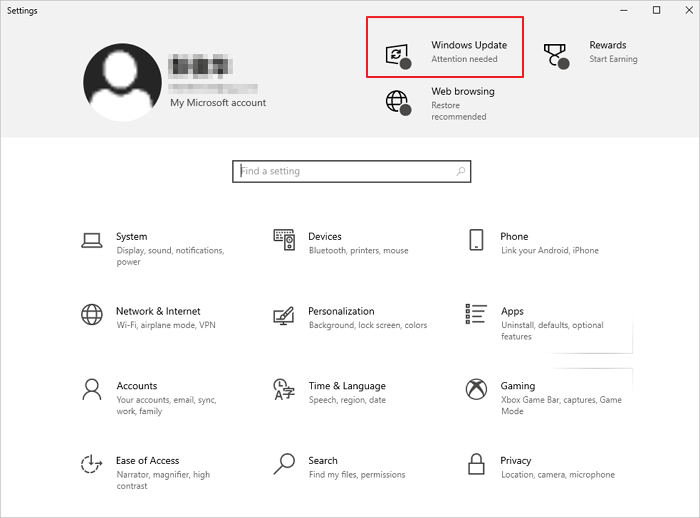Click 'Xbox Game Bar, captures, Game Mode' description

pyautogui.click(x=561, y=405)
